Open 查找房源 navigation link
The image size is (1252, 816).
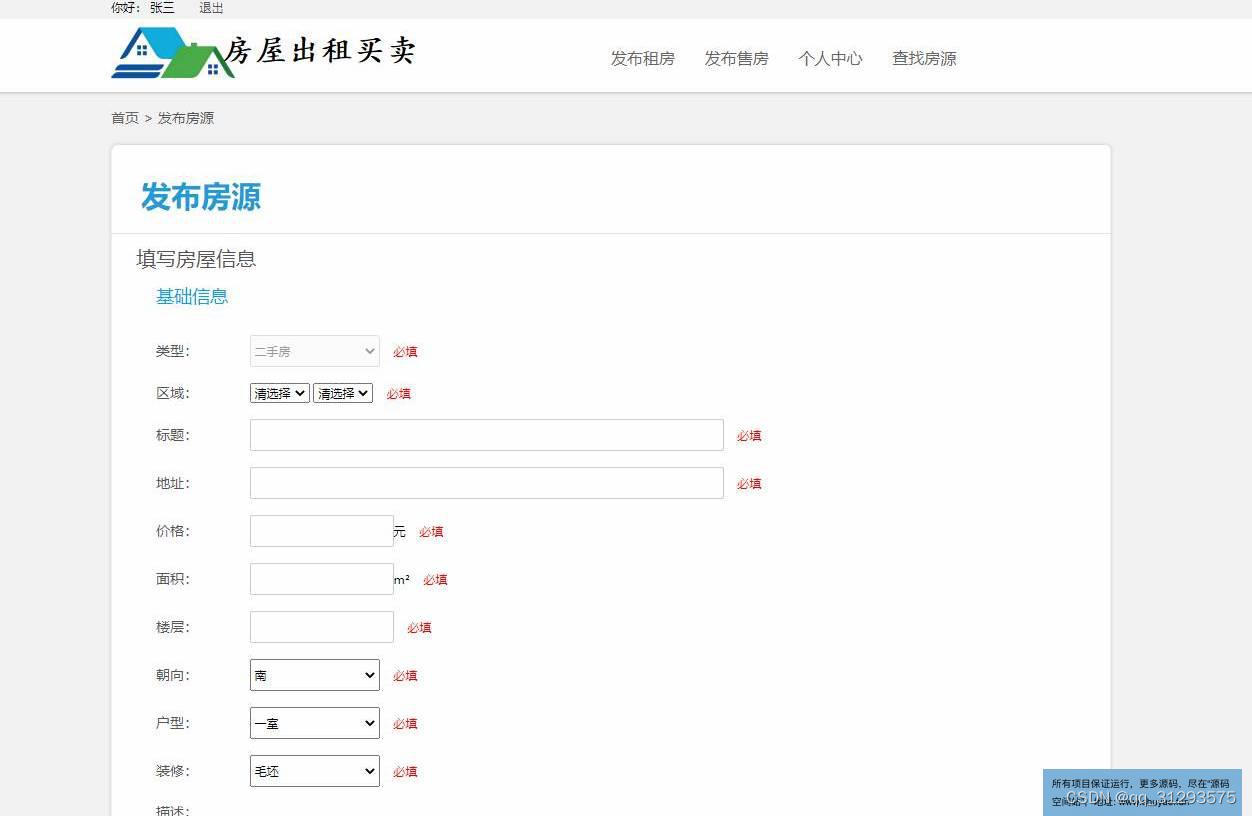point(924,58)
